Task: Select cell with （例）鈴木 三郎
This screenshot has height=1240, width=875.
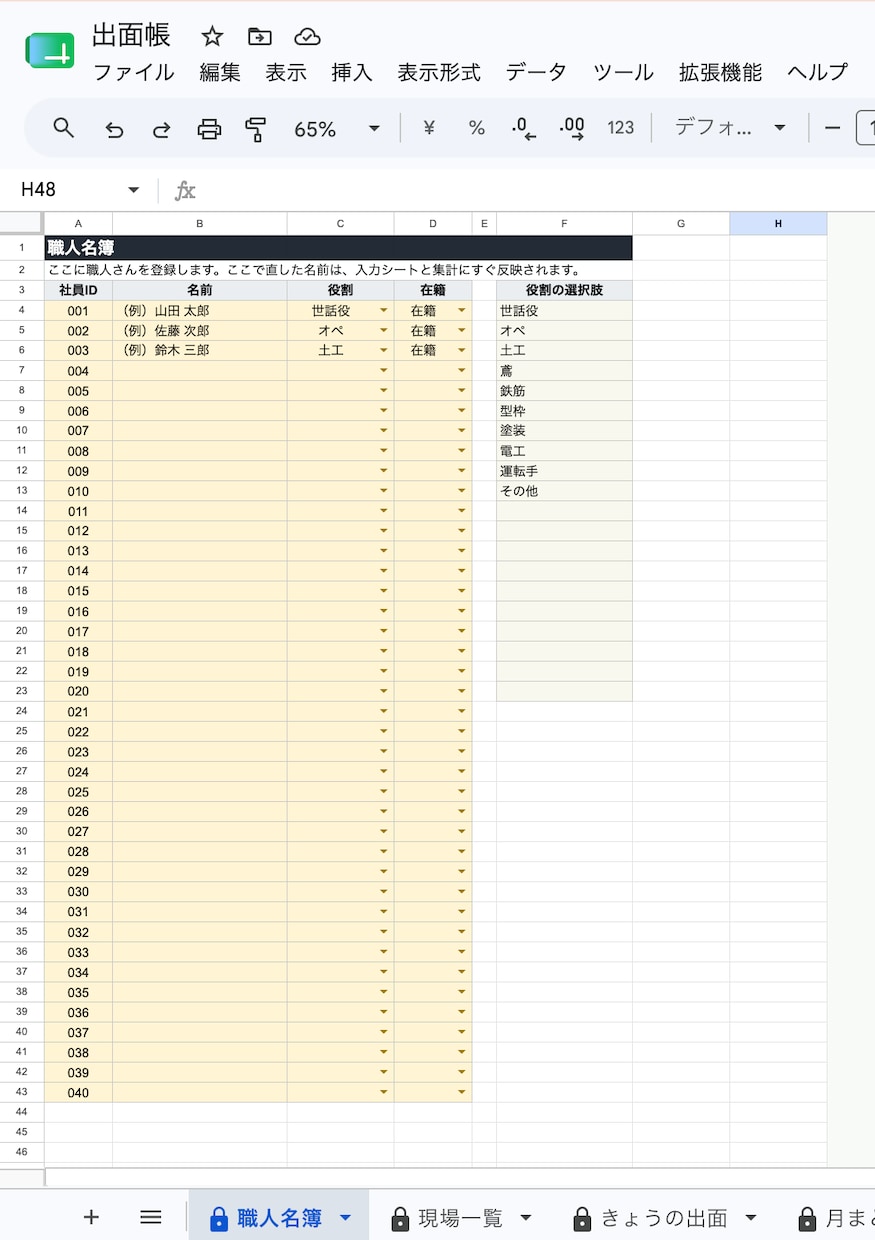Action: (200, 351)
